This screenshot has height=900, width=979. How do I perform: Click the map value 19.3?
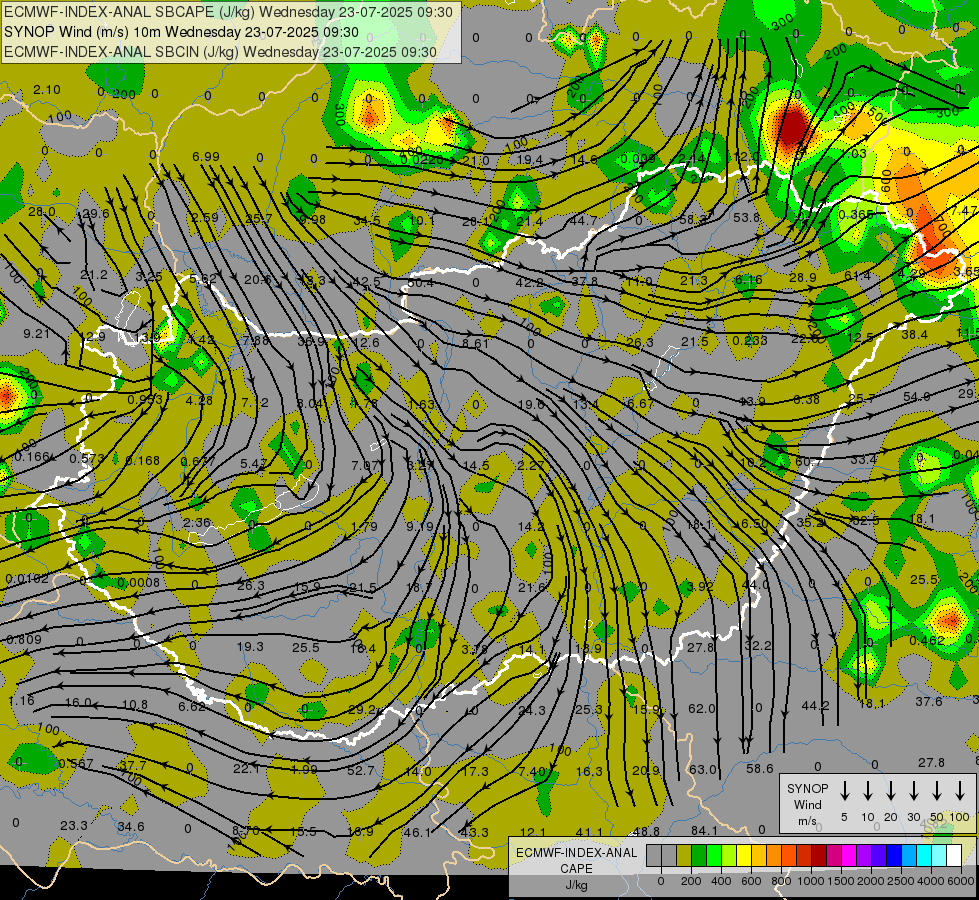[250, 646]
